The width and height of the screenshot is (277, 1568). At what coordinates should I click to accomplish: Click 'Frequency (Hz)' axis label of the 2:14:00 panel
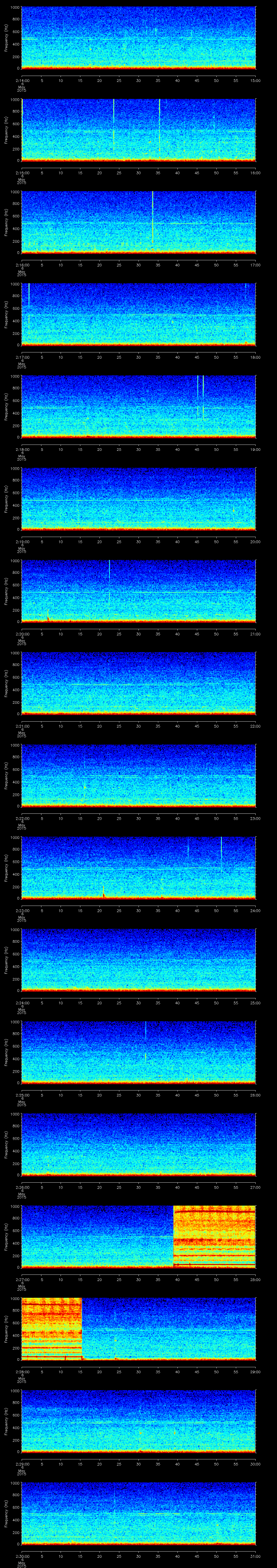[6, 38]
